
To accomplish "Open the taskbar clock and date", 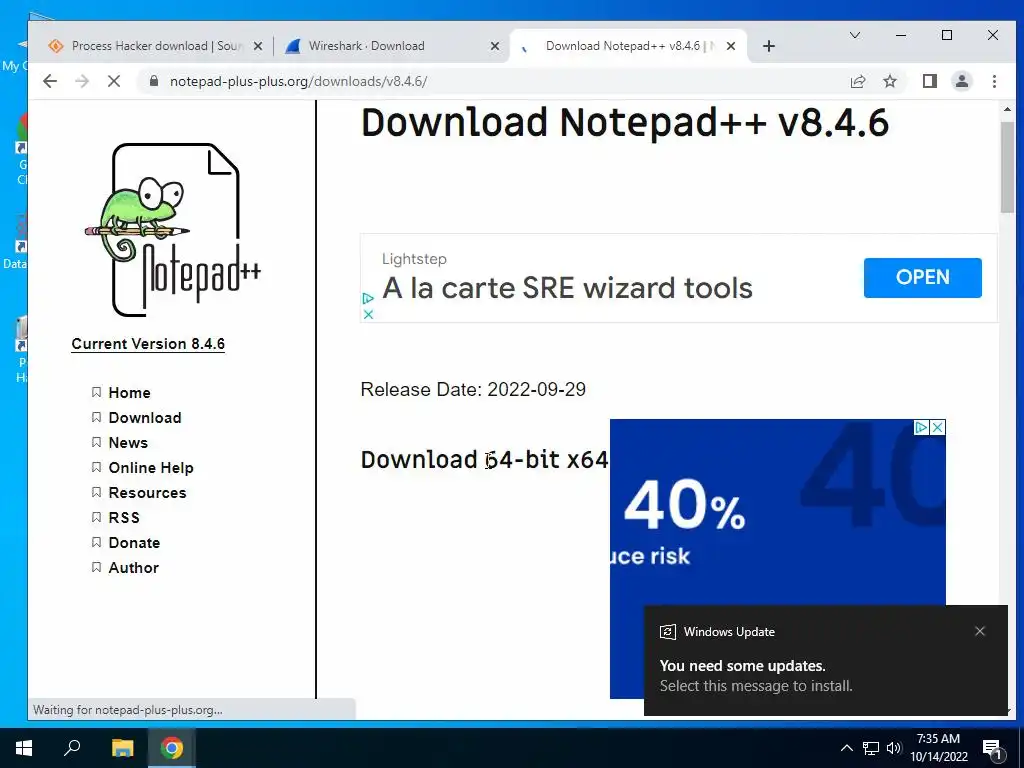I will pos(938,748).
